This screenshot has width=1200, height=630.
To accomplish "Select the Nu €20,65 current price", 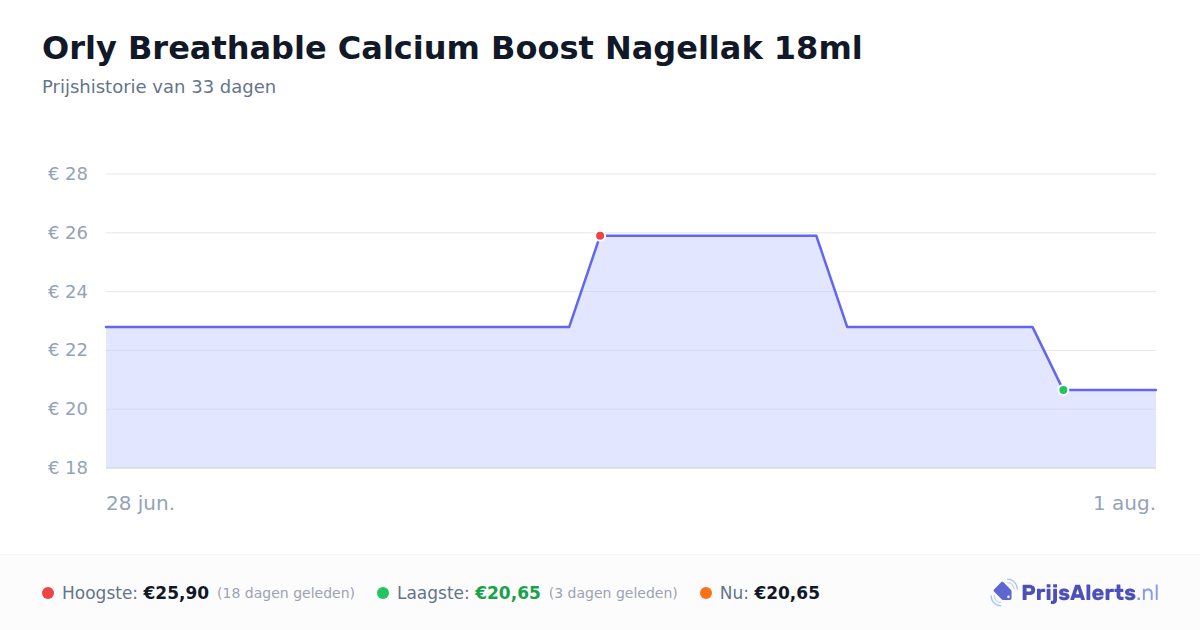I will pyautogui.click(x=787, y=593).
